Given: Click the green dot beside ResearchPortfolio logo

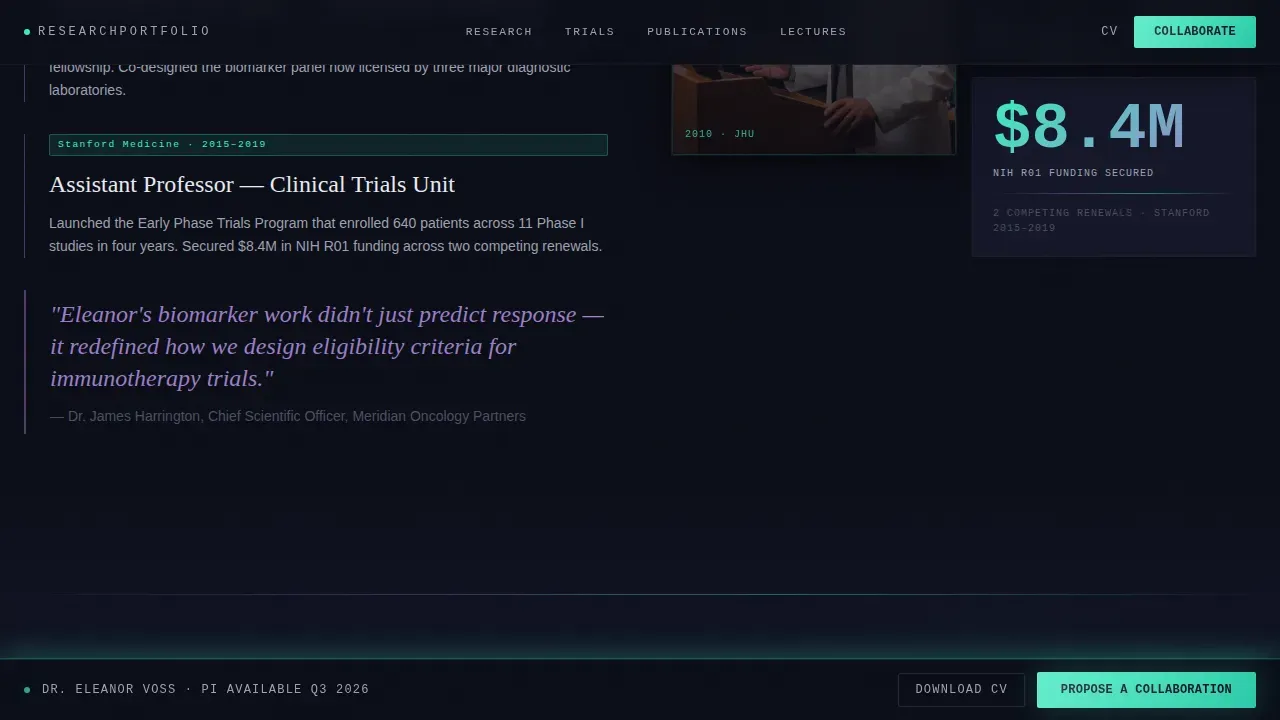Looking at the screenshot, I should (27, 32).
